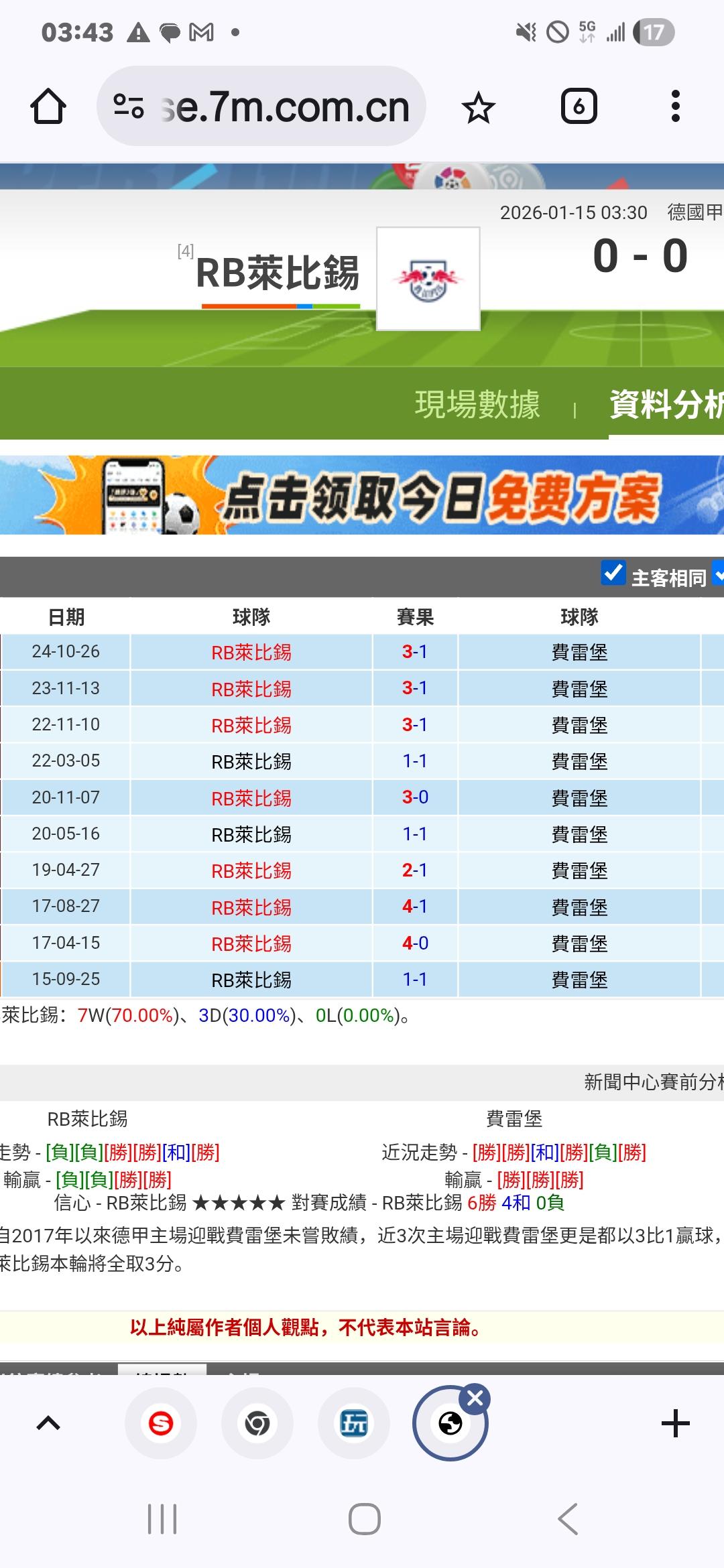Open browser three-dot overflow menu
This screenshot has height=1568, width=724.
pyautogui.click(x=675, y=107)
